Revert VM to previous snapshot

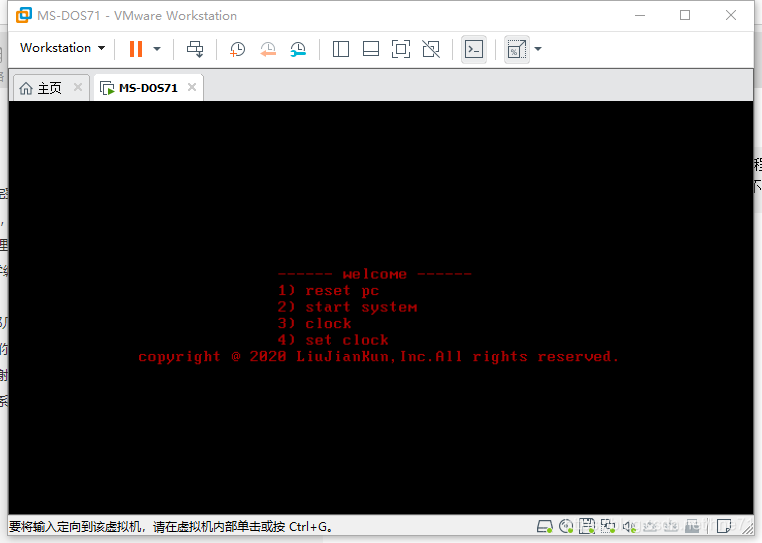[x=268, y=49]
